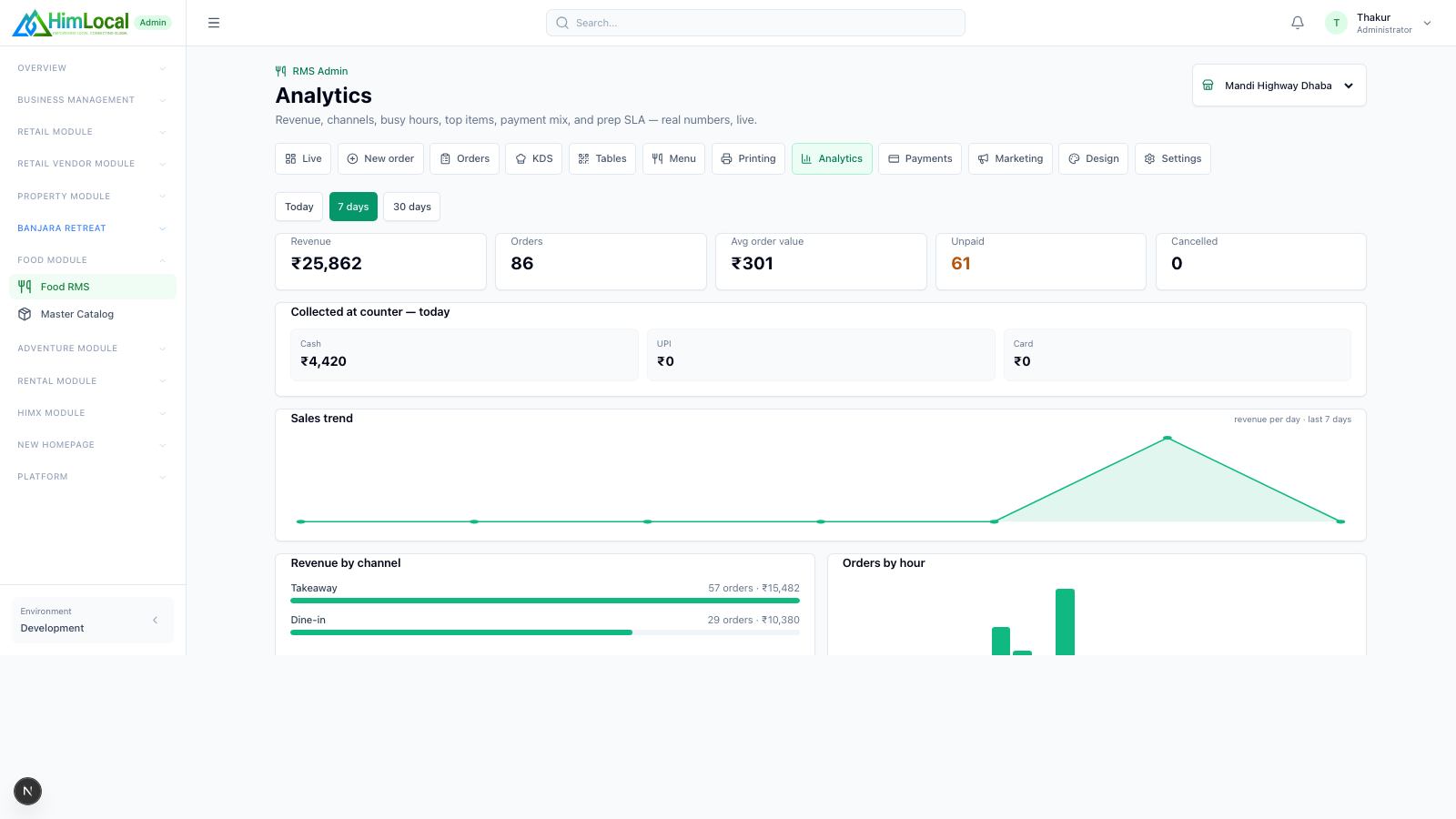This screenshot has width=1456, height=819.
Task: Click the RMS Admin breadcrumb link
Action: pos(311,71)
